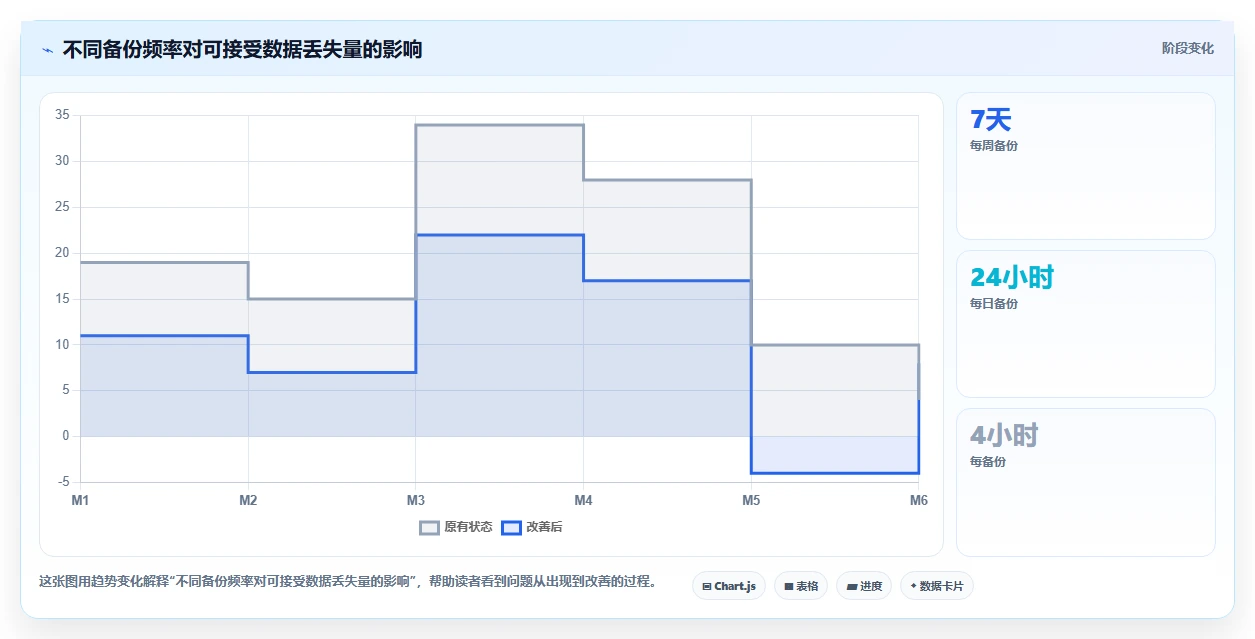The height and width of the screenshot is (639, 1255).
Task: Click the 每日备份 caption
Action: coord(994,304)
